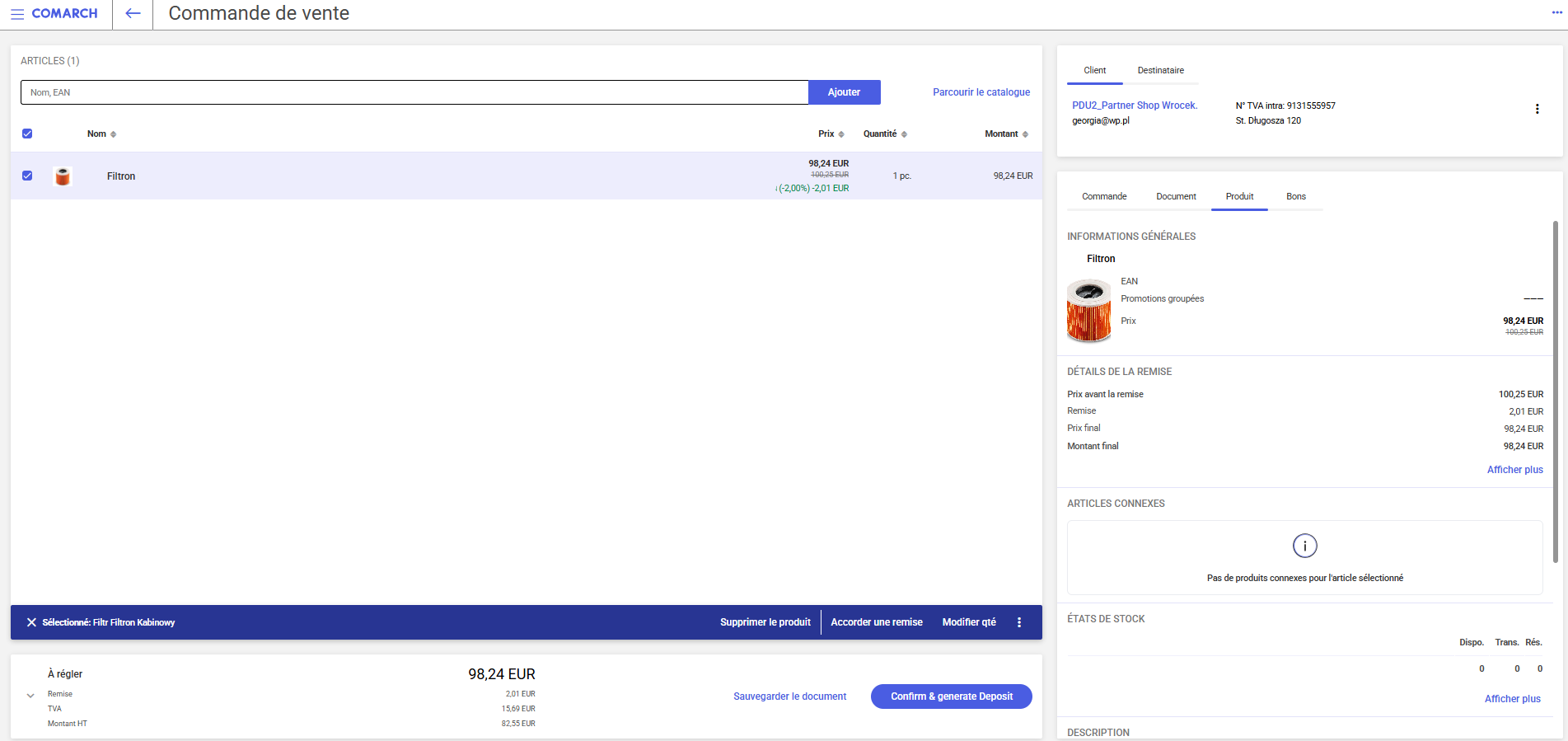Click the Filtron thumbnail in the article row
Image resolution: width=1568 pixels, height=741 pixels.
tap(63, 176)
